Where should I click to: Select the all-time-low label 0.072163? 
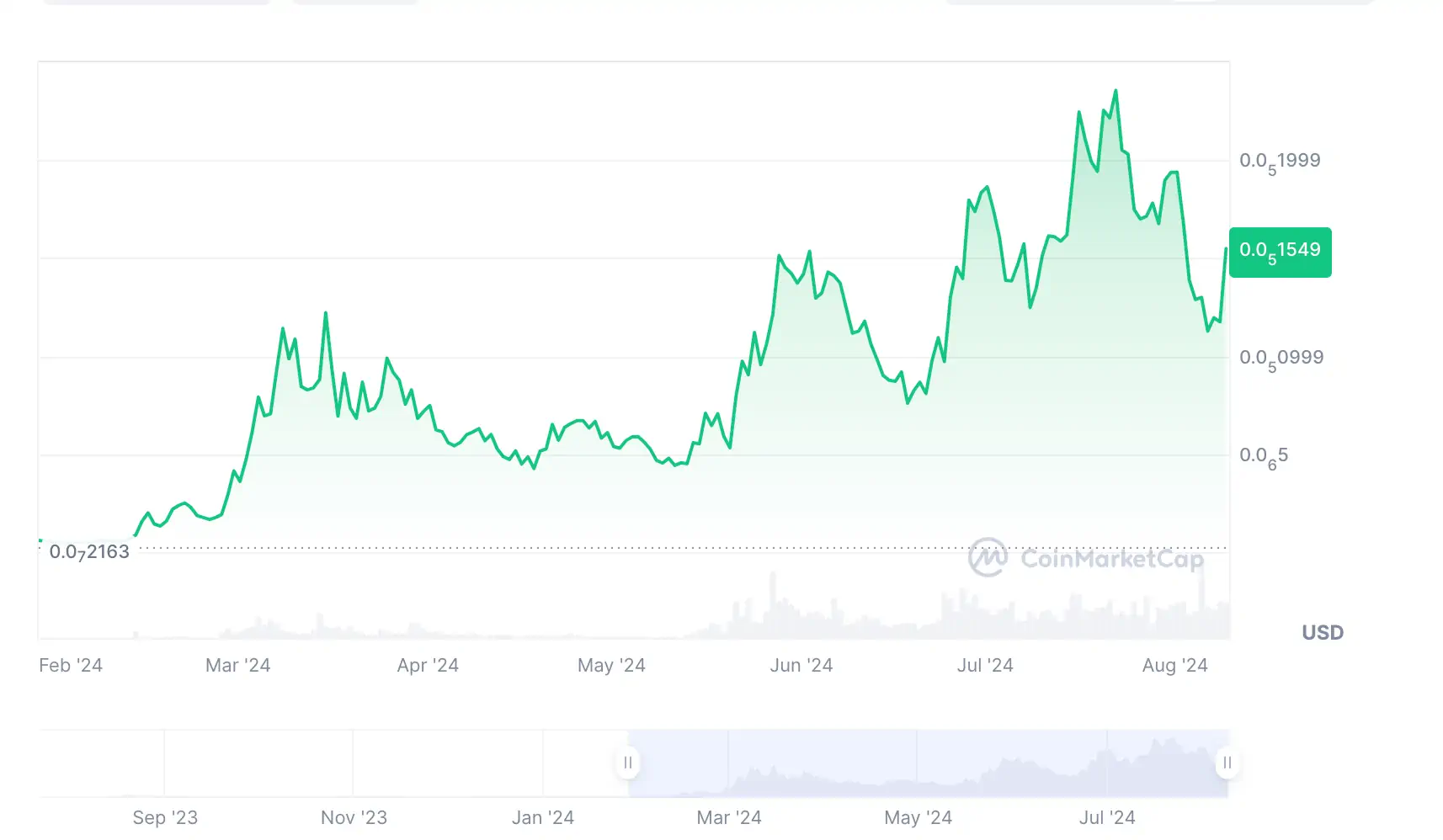91,551
